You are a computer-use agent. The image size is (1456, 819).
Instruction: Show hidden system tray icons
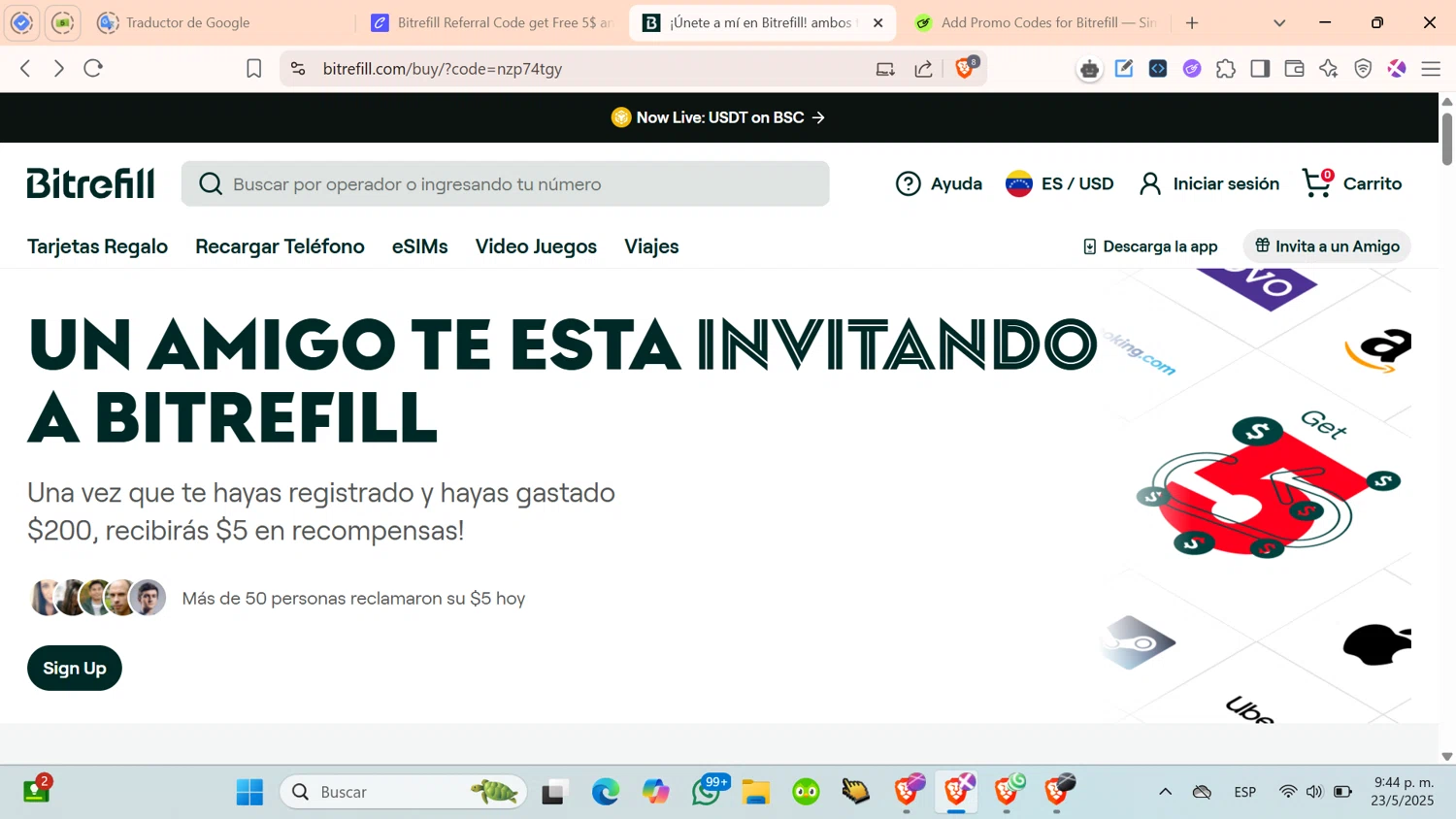click(1165, 792)
